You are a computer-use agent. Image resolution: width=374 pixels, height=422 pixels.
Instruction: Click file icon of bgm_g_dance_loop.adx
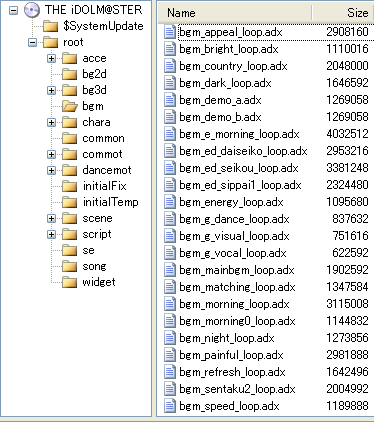pyautogui.click(x=170, y=219)
